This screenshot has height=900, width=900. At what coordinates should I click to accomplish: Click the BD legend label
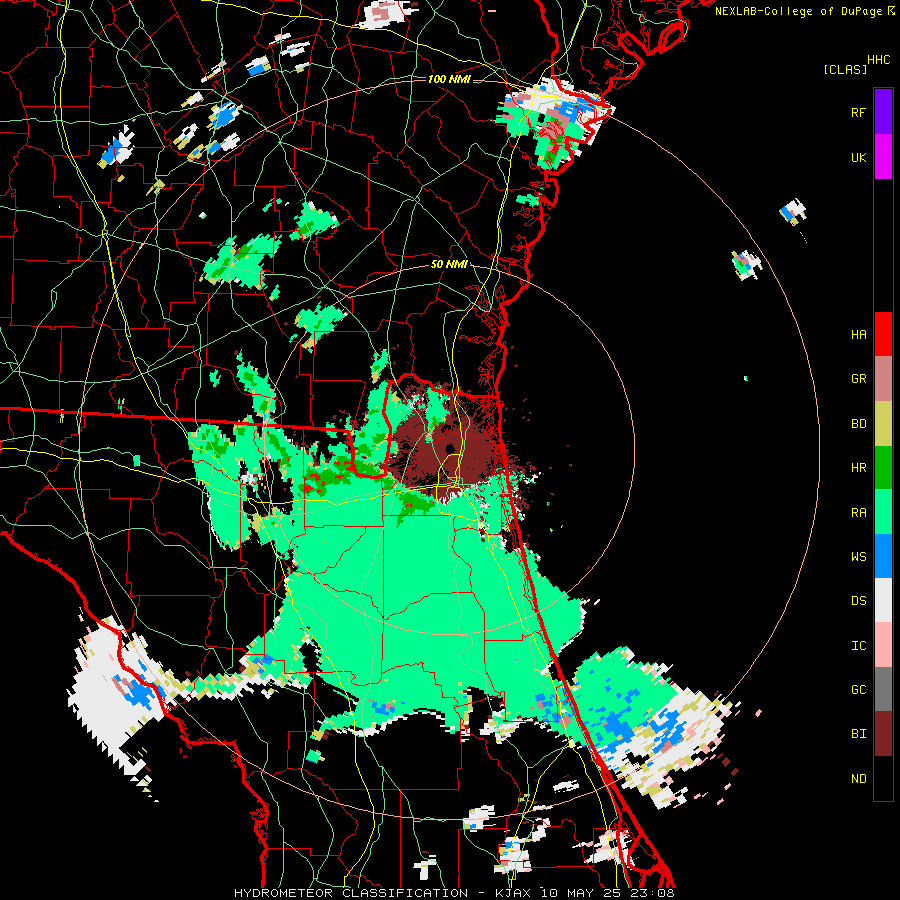(858, 424)
